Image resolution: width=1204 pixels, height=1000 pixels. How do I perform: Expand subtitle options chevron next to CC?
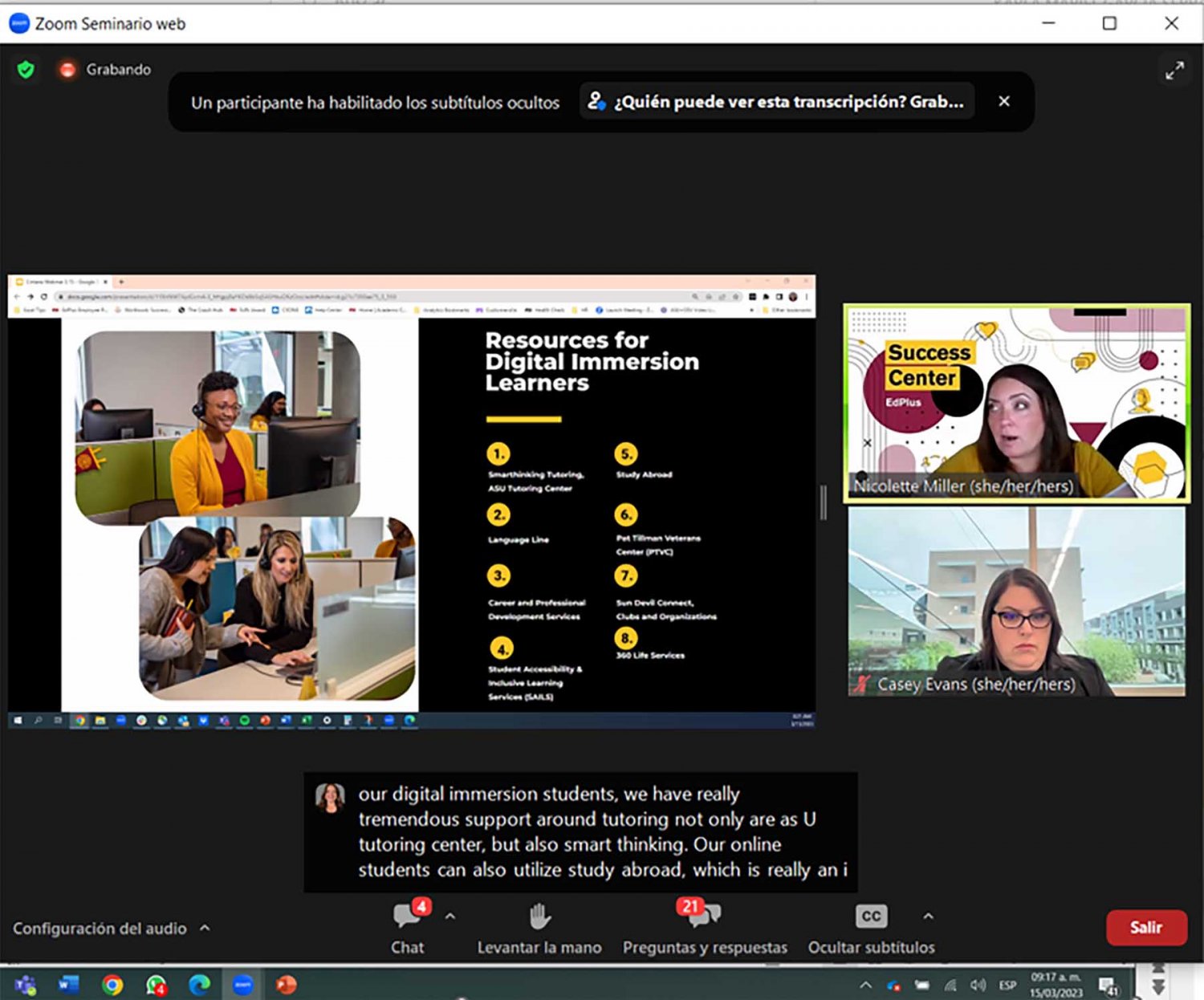click(928, 916)
